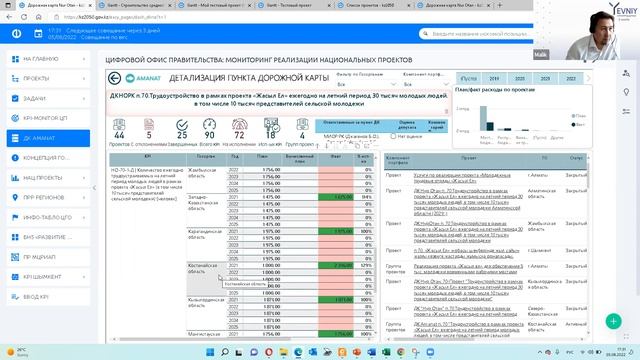Click the gauge icon showing 90 total KPI
Image resolution: width=640 pixels, height=360 pixels.
pyautogui.click(x=209, y=124)
